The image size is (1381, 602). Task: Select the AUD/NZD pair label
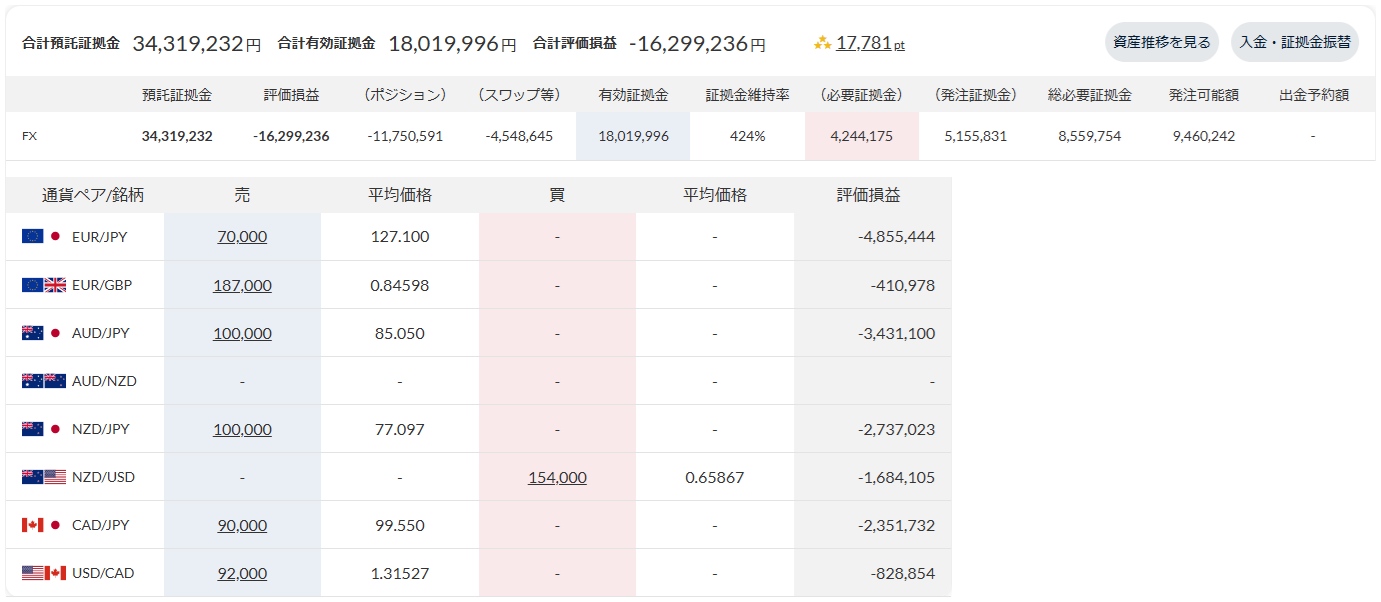[104, 381]
